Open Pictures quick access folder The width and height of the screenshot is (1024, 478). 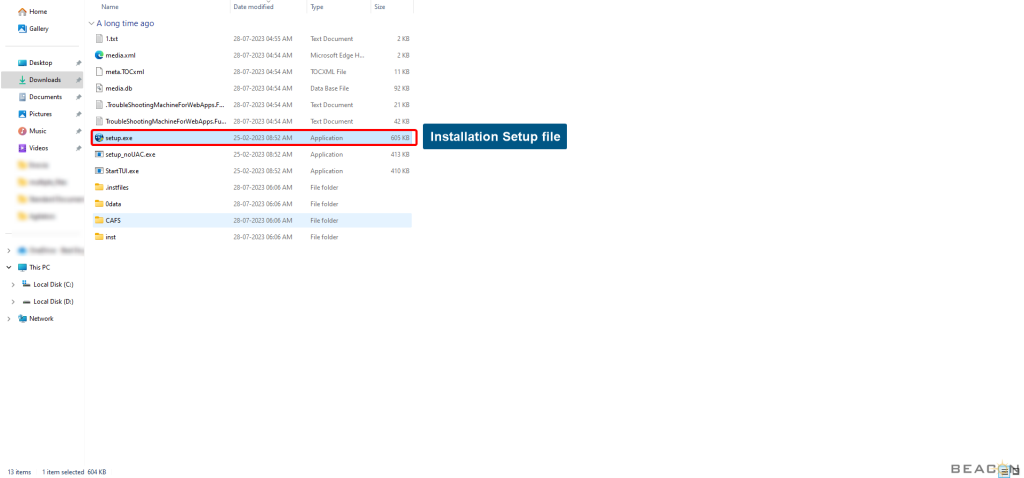[x=42, y=114]
